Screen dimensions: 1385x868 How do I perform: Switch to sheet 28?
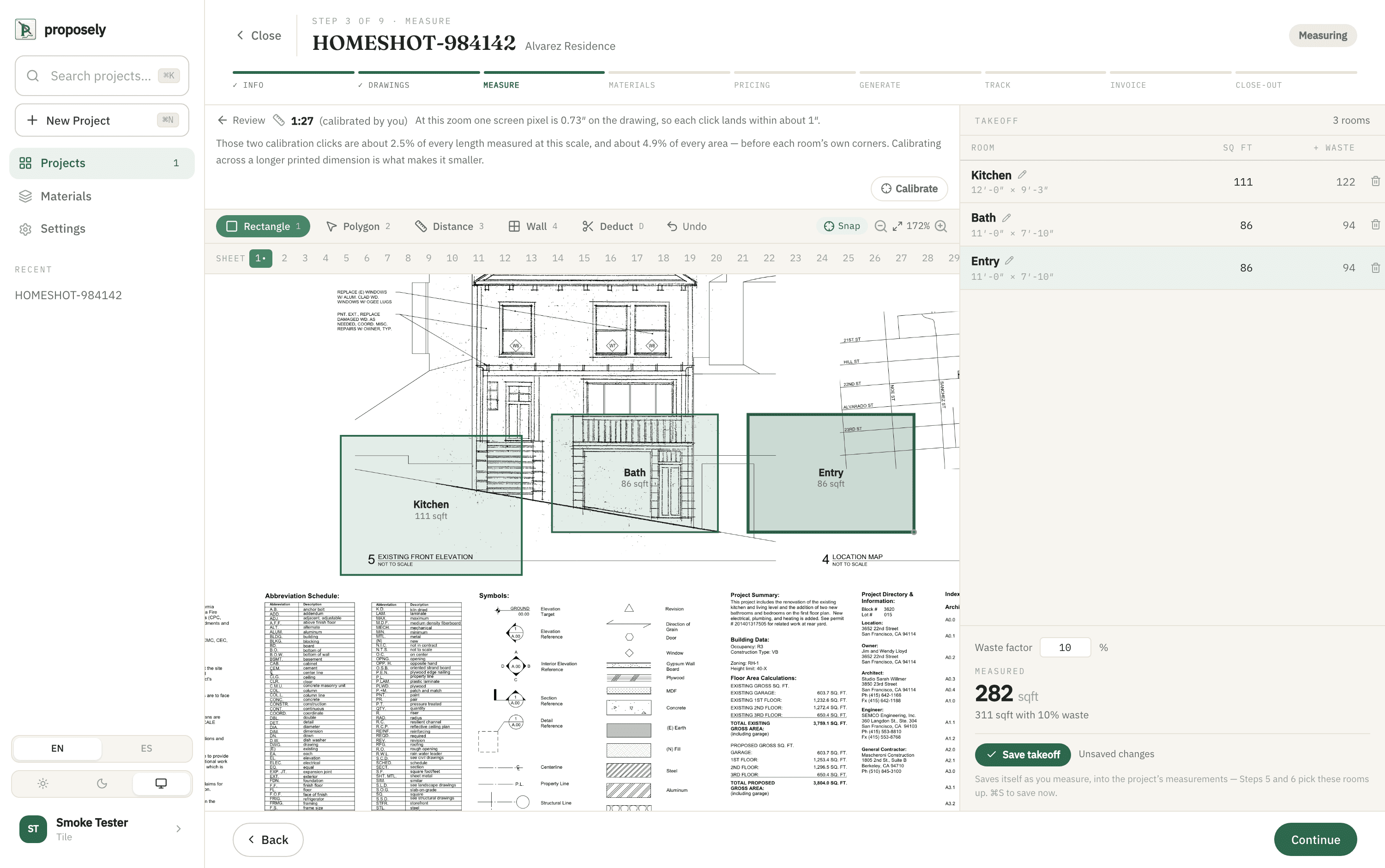coord(927,259)
